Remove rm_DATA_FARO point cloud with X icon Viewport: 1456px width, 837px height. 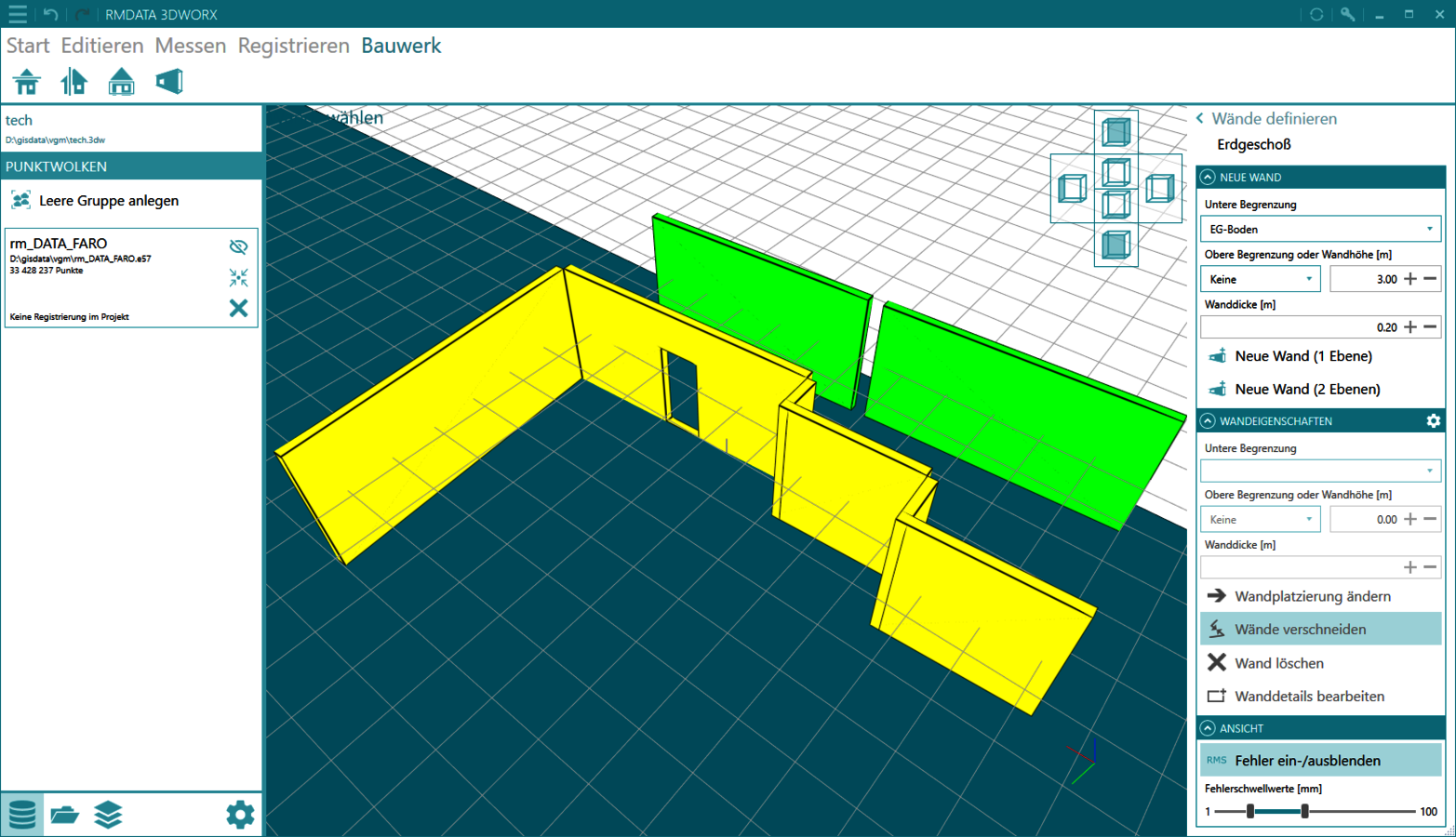[238, 308]
